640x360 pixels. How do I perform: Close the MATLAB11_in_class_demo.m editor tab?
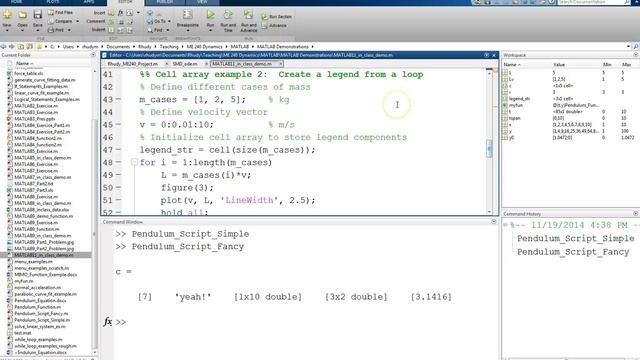click(x=281, y=64)
